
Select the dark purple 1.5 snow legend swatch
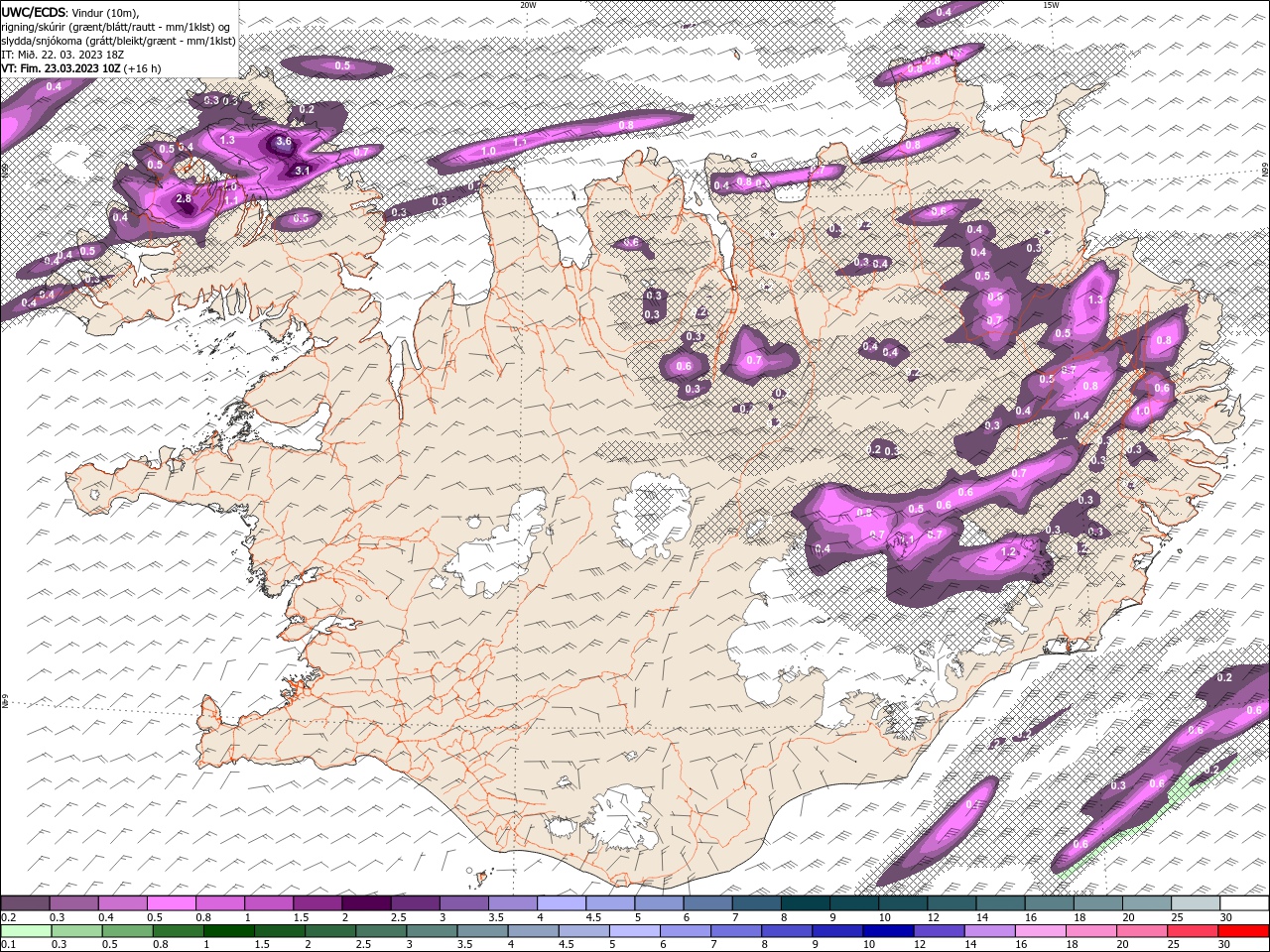pos(317,902)
